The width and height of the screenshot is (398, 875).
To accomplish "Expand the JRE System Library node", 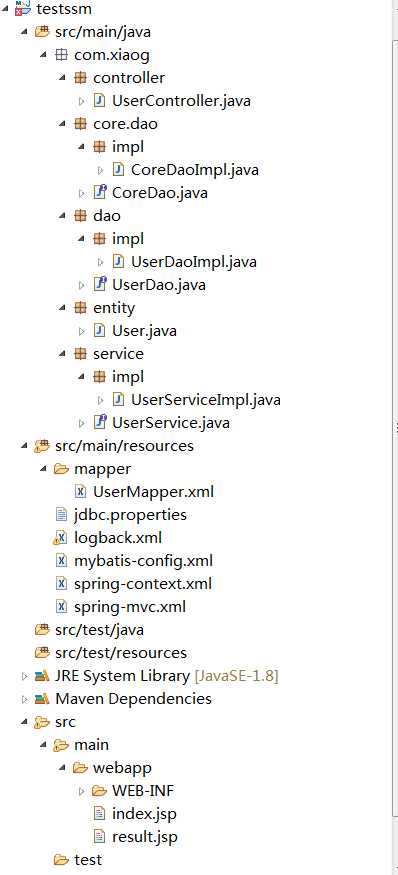I will pos(24,676).
